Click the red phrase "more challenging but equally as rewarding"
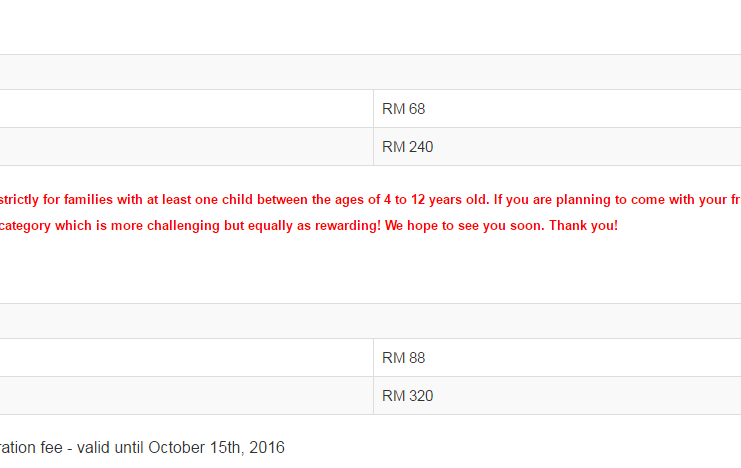 pyautogui.click(x=244, y=225)
